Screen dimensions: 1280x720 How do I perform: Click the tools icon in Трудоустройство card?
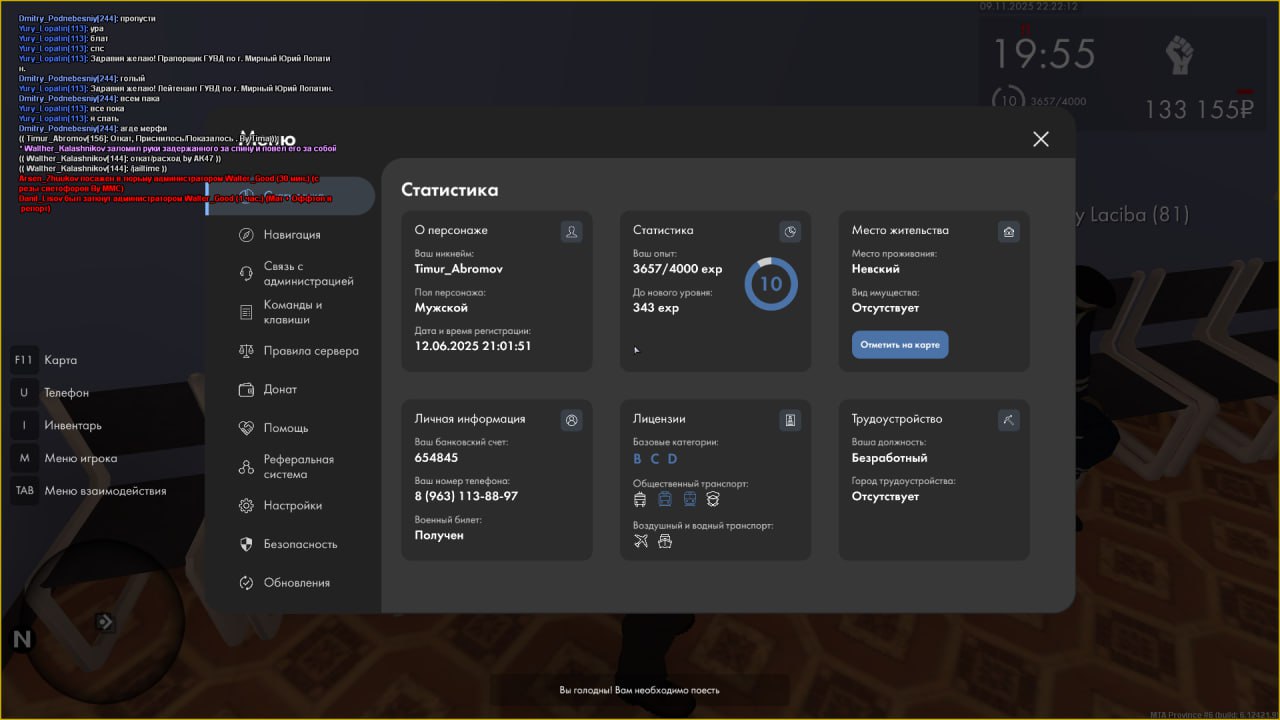[1009, 421]
